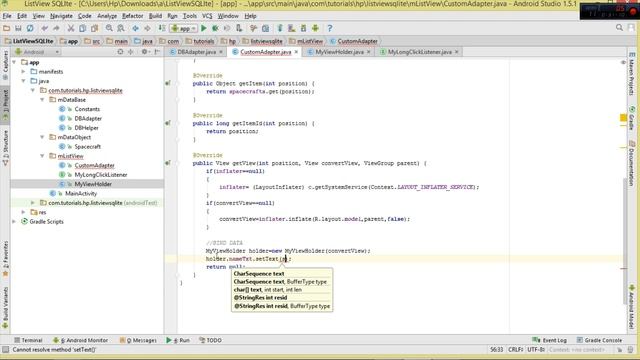Open the AVD Manager icon

pos(291,28)
